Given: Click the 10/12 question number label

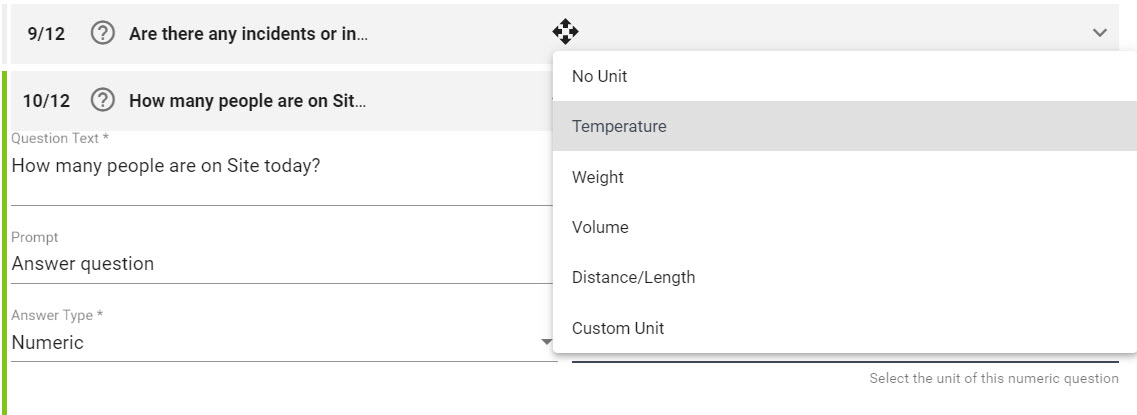Looking at the screenshot, I should (46, 100).
